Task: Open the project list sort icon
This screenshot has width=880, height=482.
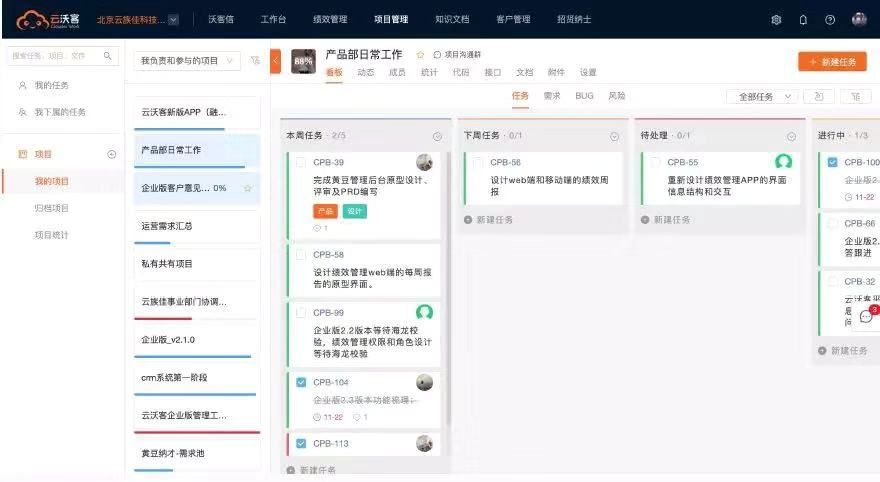Action: [x=255, y=60]
